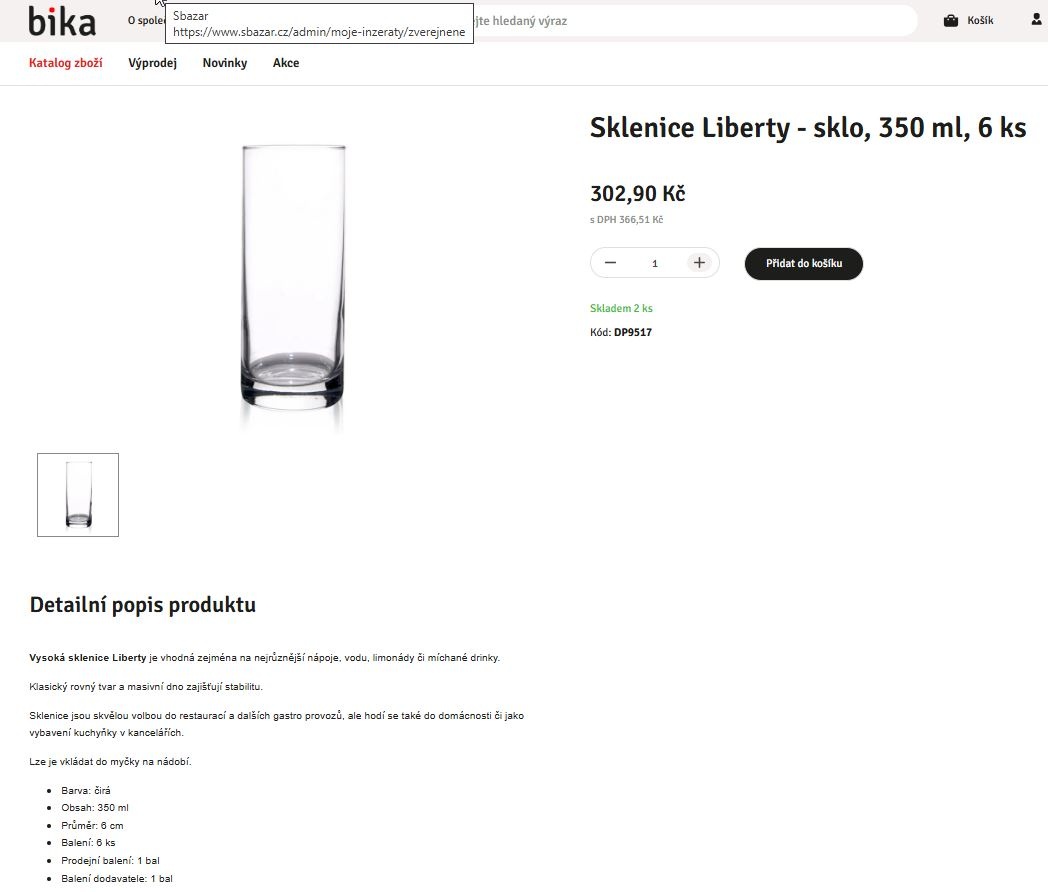Image resolution: width=1048 pixels, height=892 pixels.
Task: Click the user account icon
Action: 1036,20
